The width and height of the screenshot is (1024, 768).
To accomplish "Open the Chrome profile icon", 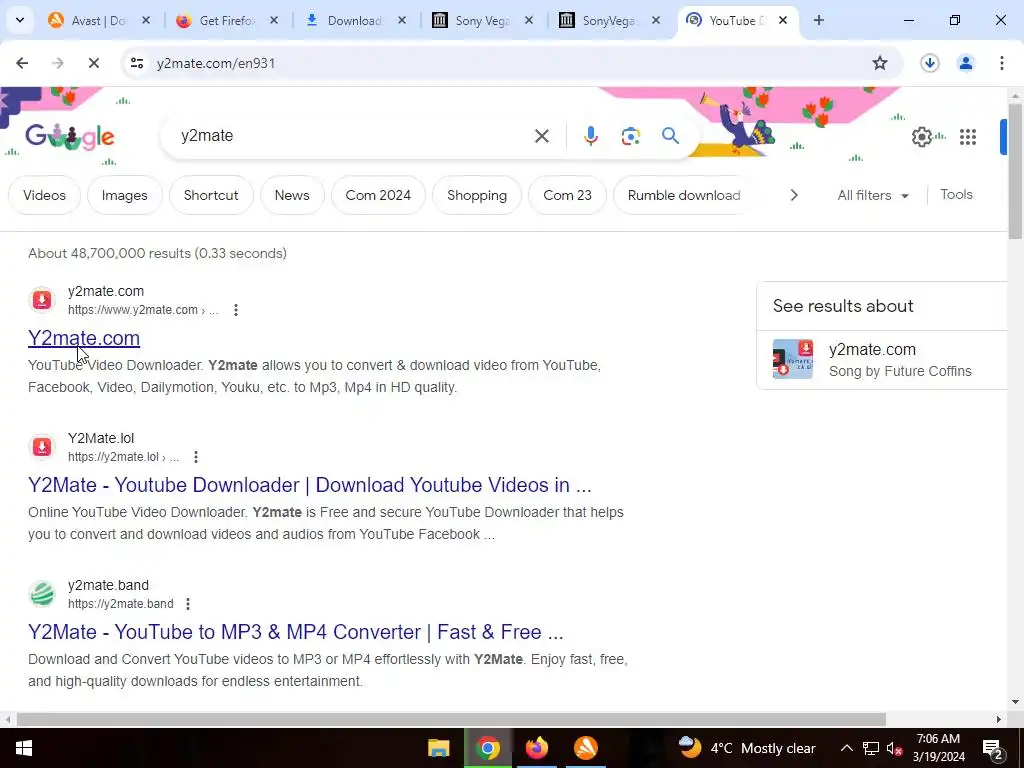I will click(965, 63).
